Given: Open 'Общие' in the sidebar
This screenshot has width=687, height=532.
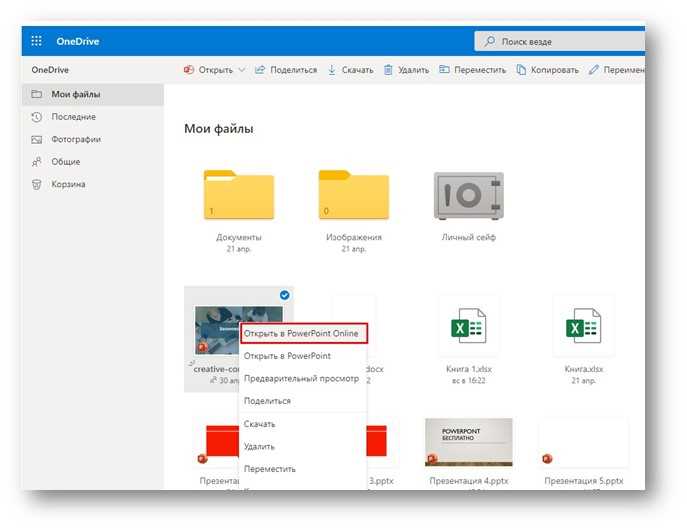Looking at the screenshot, I should [66, 161].
